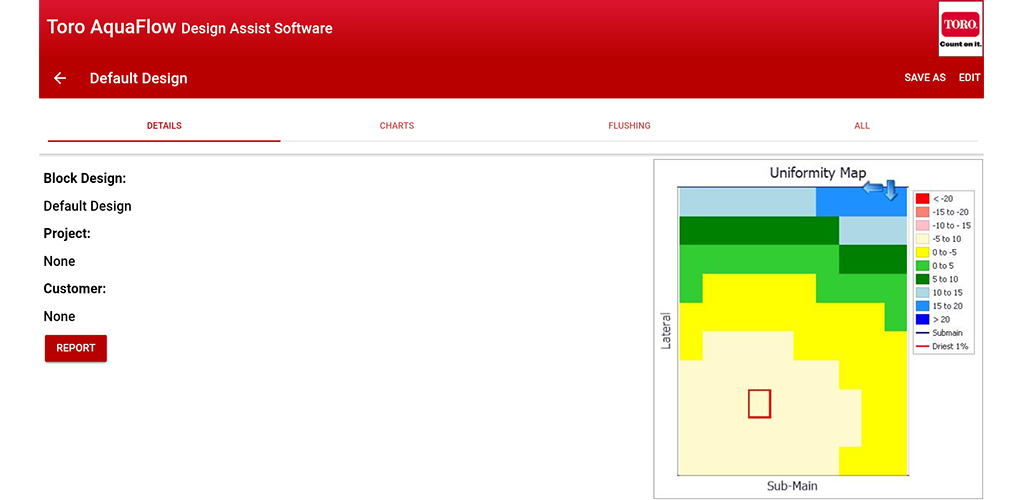Click the 'None' value under Customer
The image size is (1024, 500).
59,317
